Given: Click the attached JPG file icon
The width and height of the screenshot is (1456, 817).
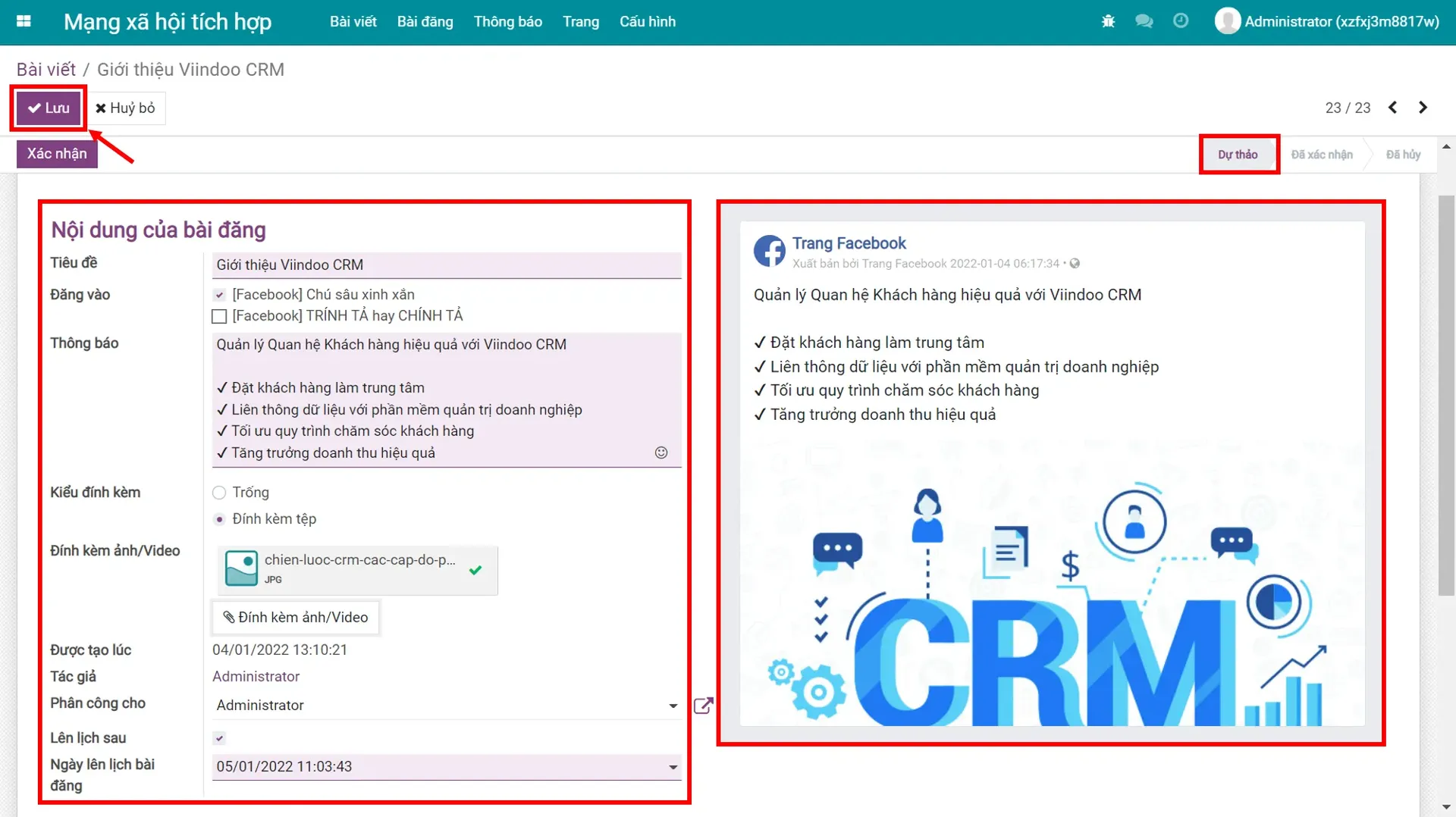Looking at the screenshot, I should point(241,569).
